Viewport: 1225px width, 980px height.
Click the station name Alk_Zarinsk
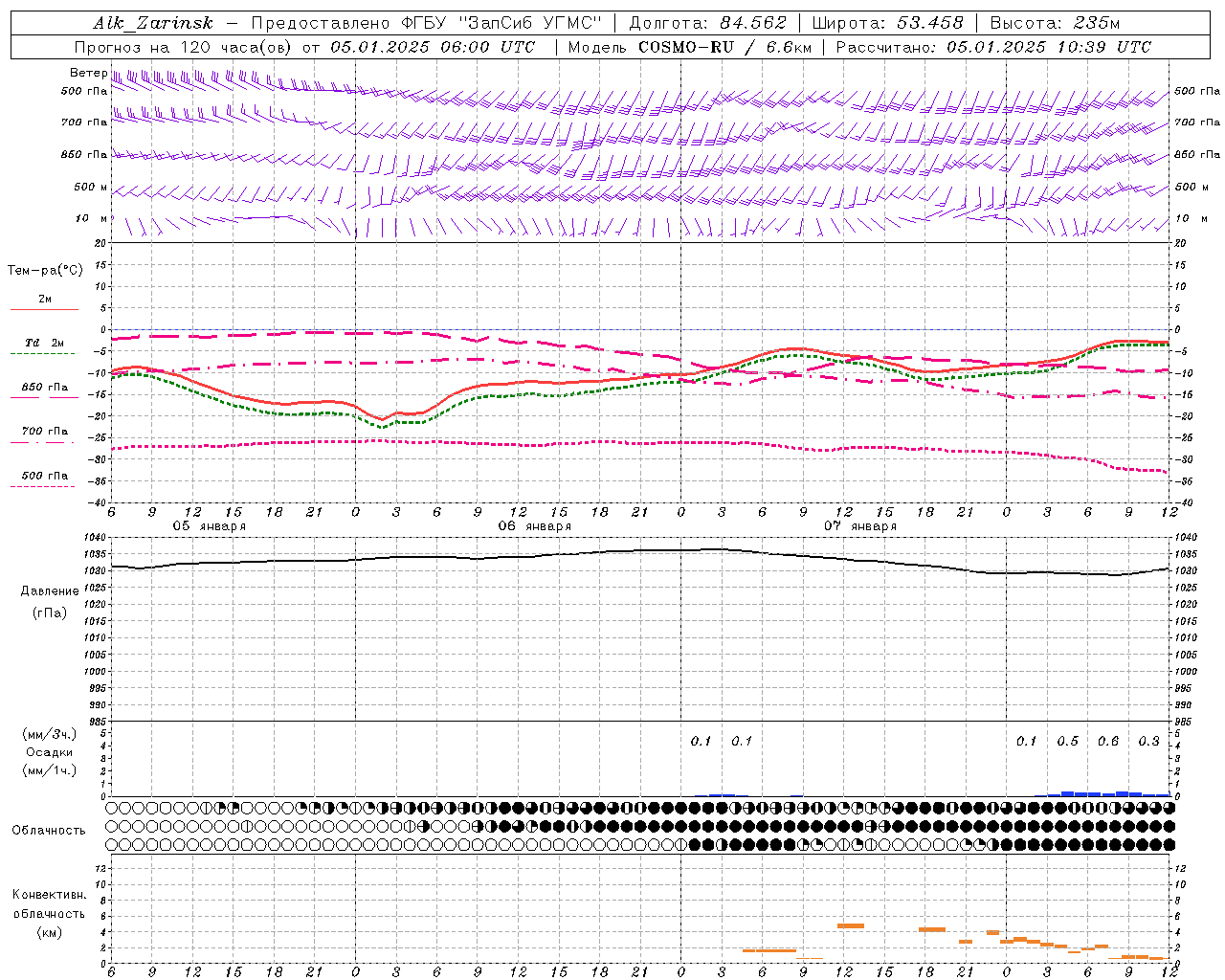[153, 23]
